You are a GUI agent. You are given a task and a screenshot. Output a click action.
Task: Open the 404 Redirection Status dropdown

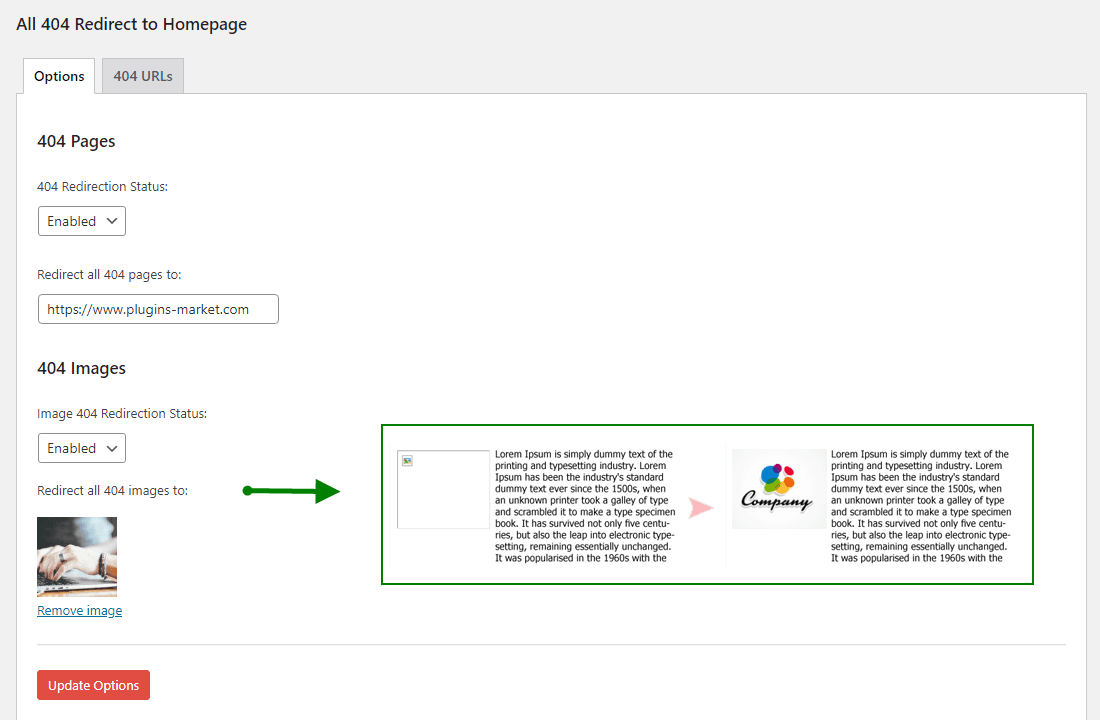[x=81, y=220]
